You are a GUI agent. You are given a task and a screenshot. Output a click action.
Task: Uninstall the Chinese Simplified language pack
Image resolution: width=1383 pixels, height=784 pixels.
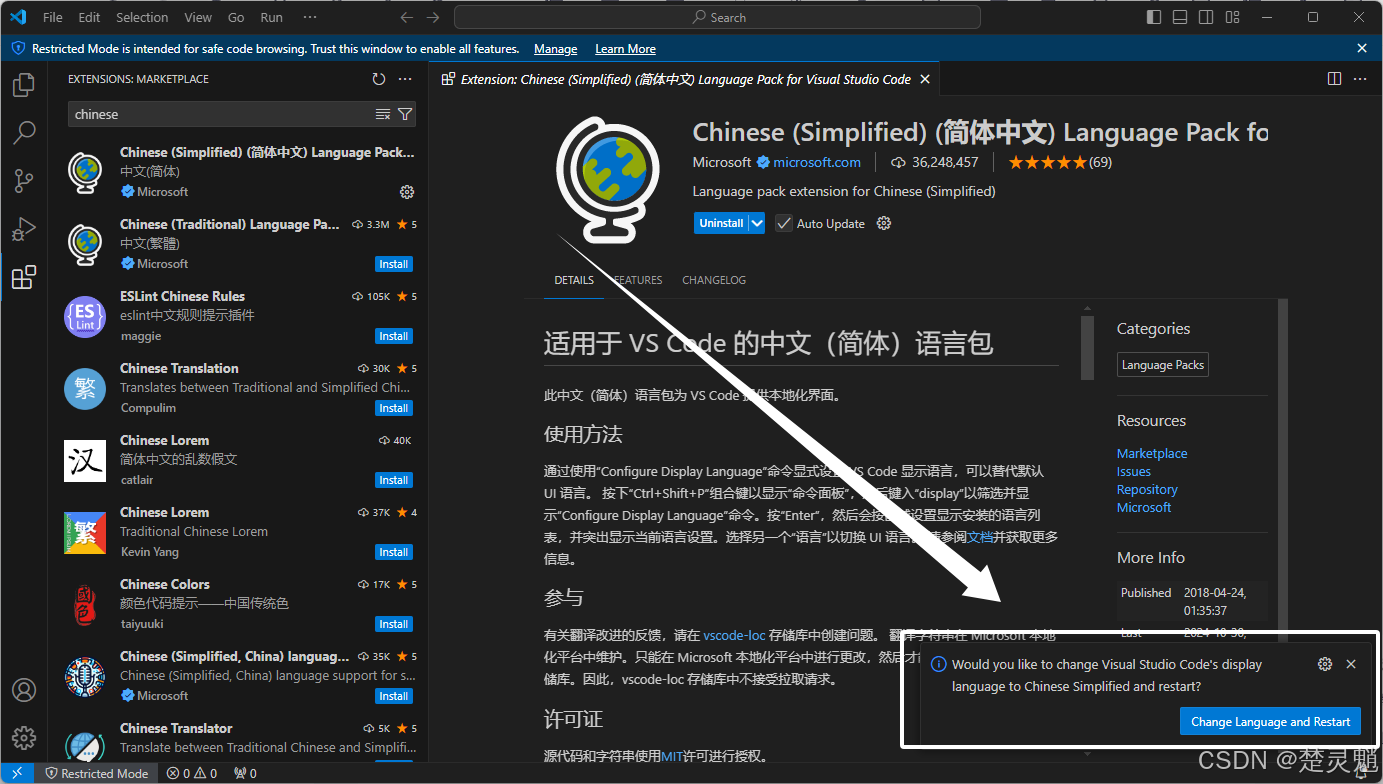click(x=721, y=224)
